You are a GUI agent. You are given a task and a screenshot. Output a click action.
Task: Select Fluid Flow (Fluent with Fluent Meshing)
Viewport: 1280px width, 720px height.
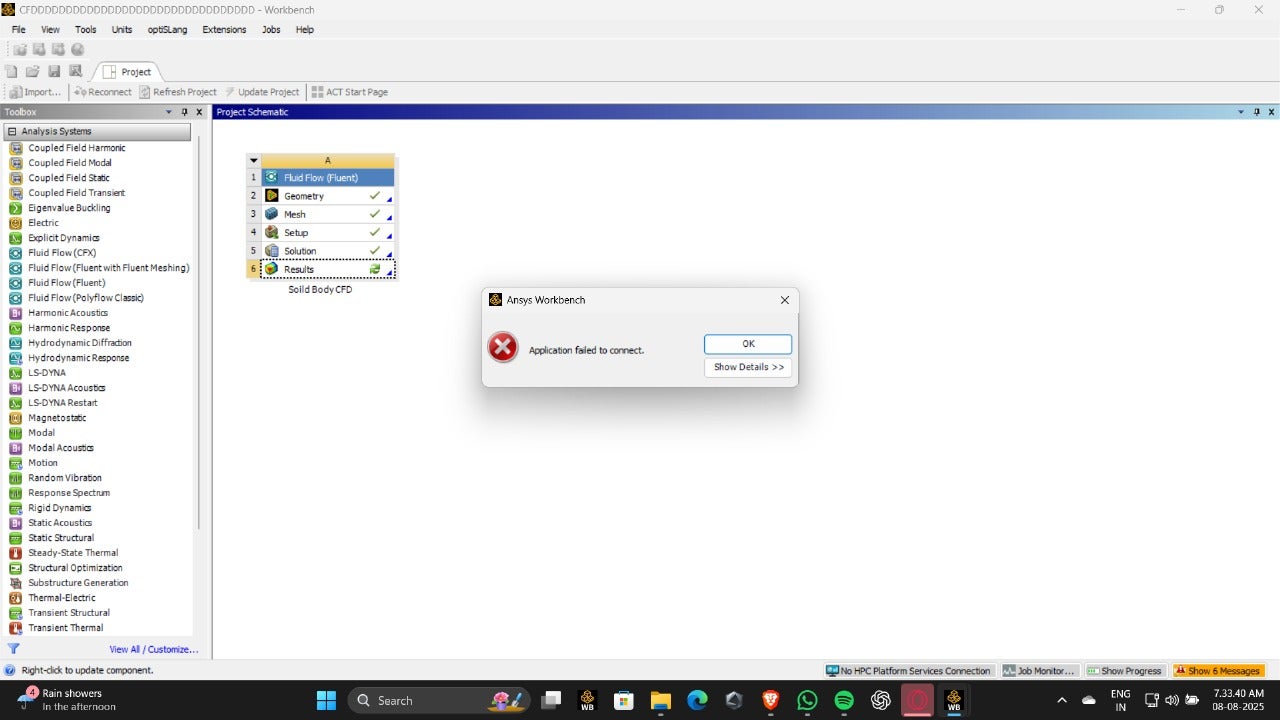pyautogui.click(x=108, y=268)
